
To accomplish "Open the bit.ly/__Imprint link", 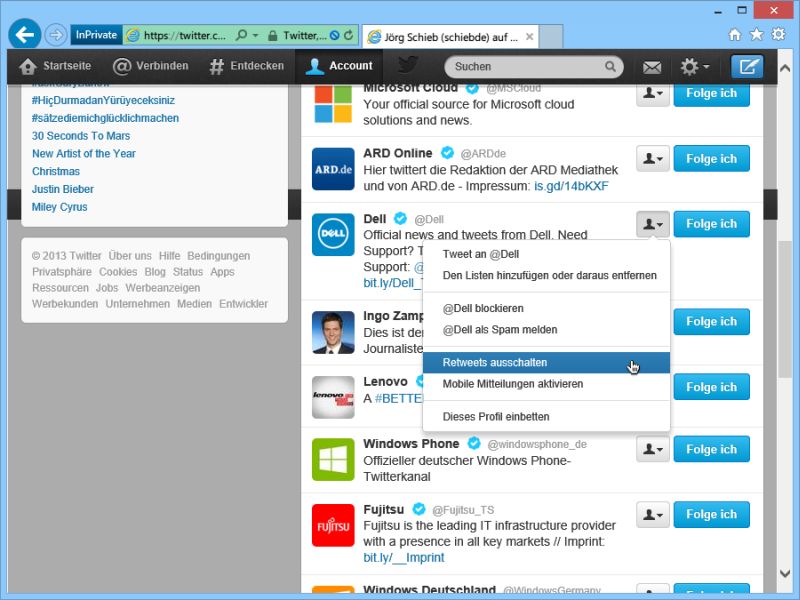I will point(404,558).
